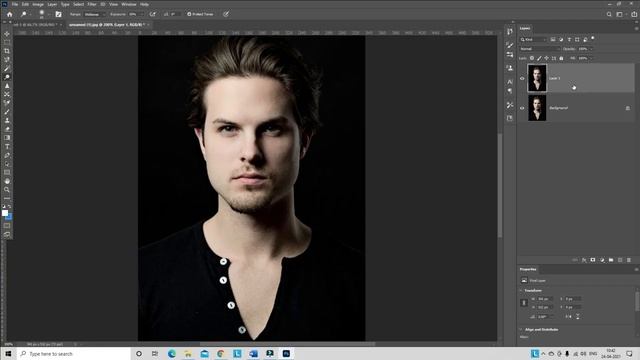Toggle Protect Tones checkbox

(189, 14)
